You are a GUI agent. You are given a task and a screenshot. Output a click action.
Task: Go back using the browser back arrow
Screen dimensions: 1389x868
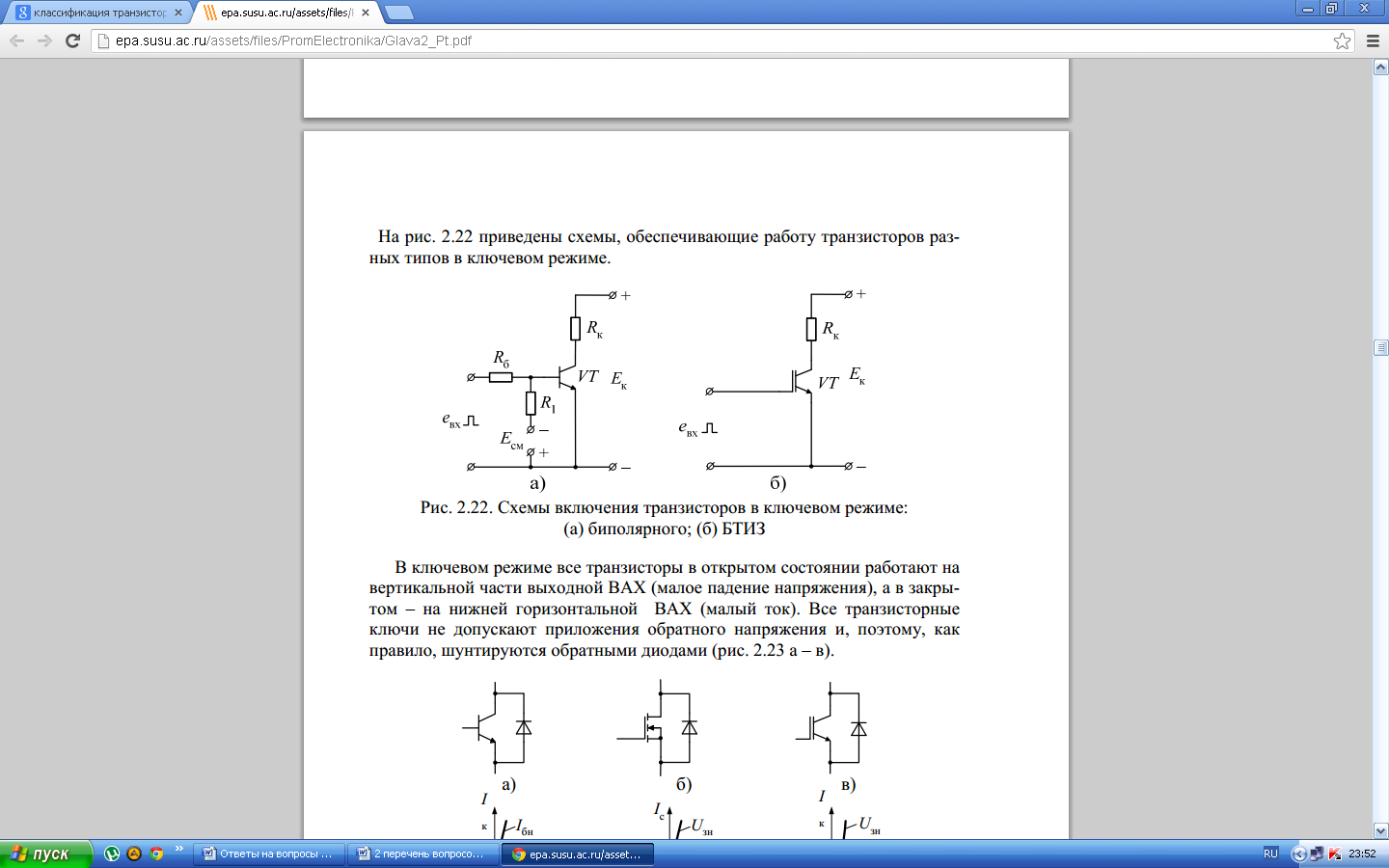point(16,41)
